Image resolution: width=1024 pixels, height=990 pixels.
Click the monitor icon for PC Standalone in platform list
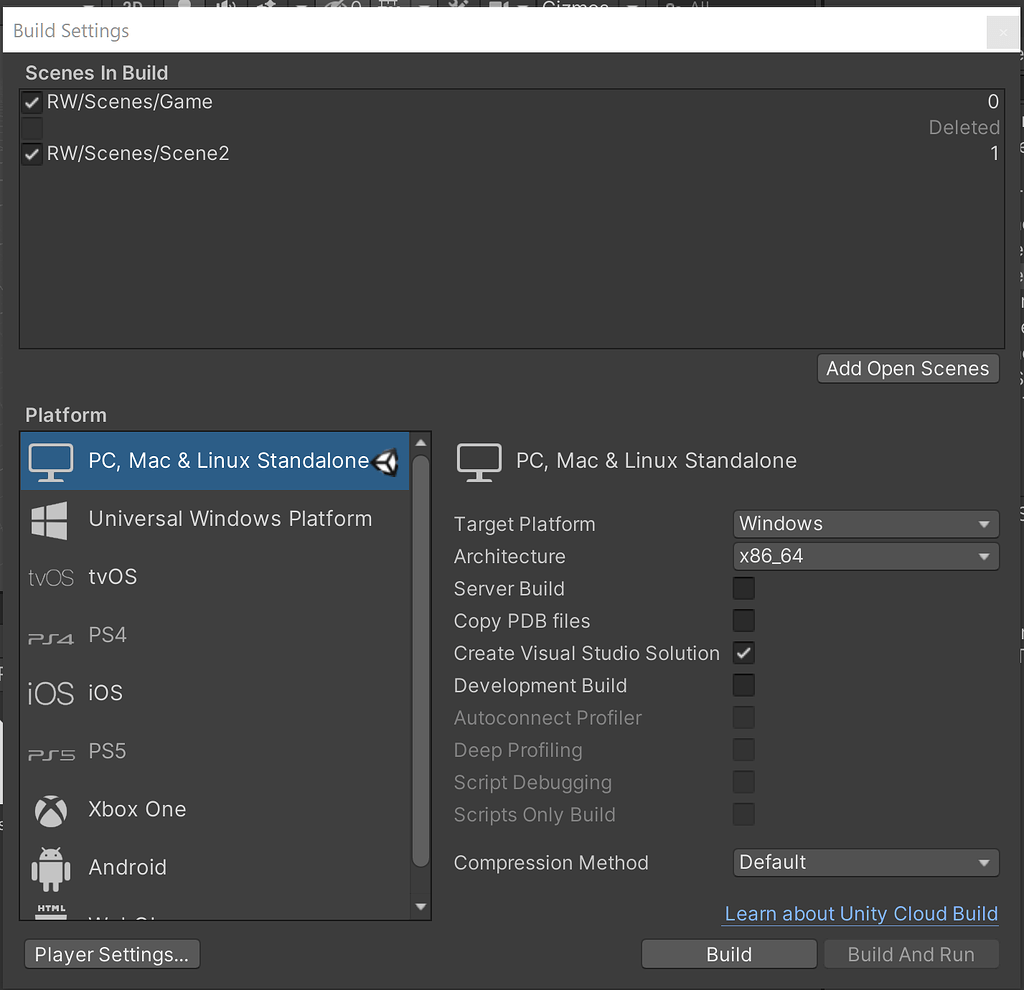tap(51, 461)
